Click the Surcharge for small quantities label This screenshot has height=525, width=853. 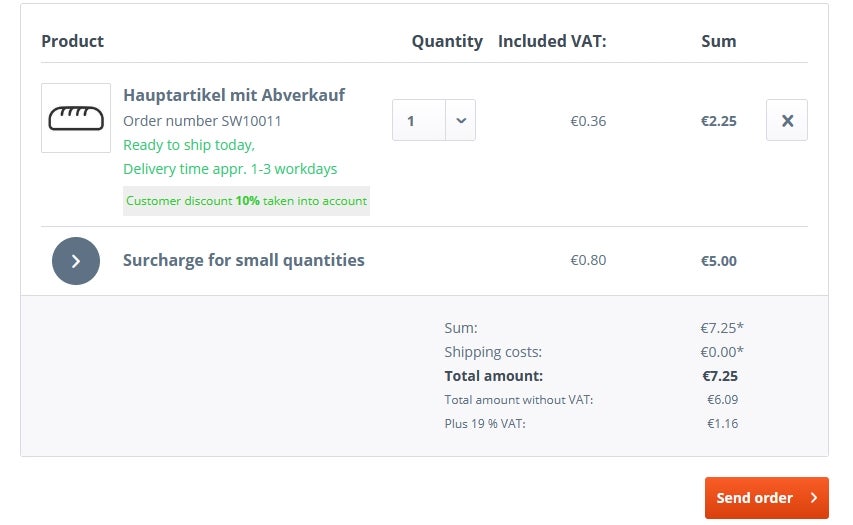(244, 260)
